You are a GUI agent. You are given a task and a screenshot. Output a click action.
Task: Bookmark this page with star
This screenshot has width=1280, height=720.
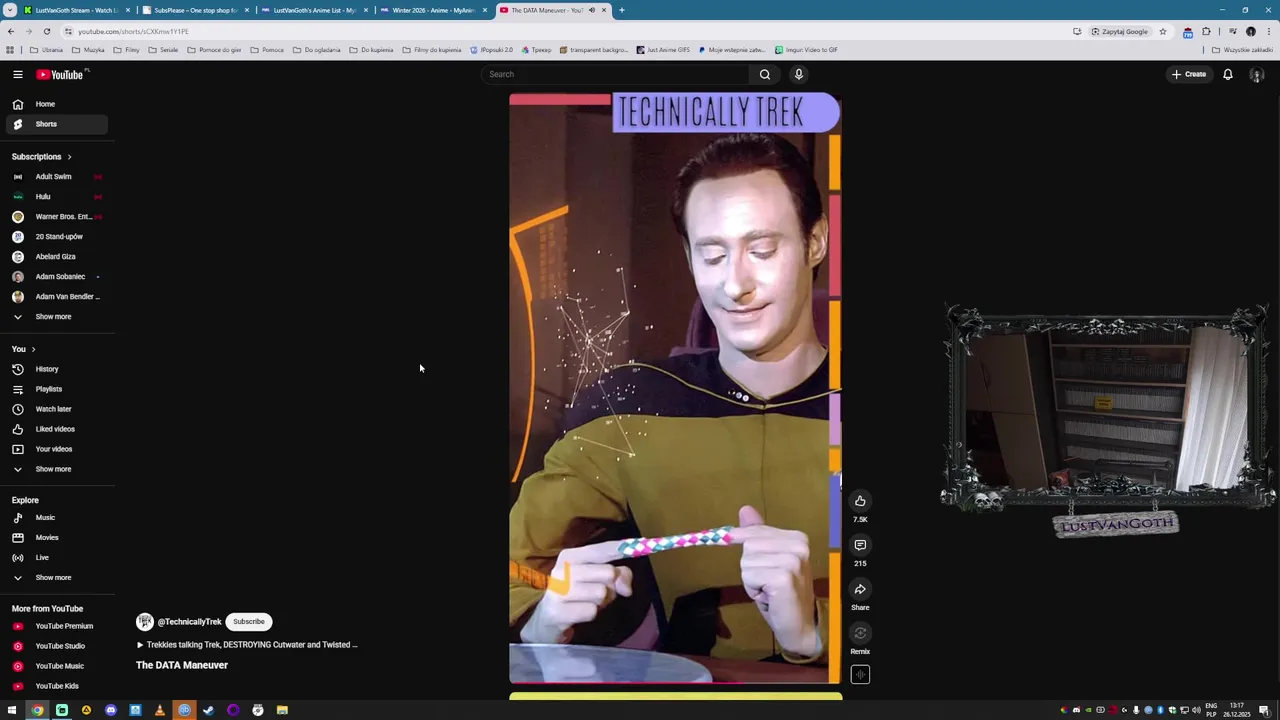tap(1162, 31)
